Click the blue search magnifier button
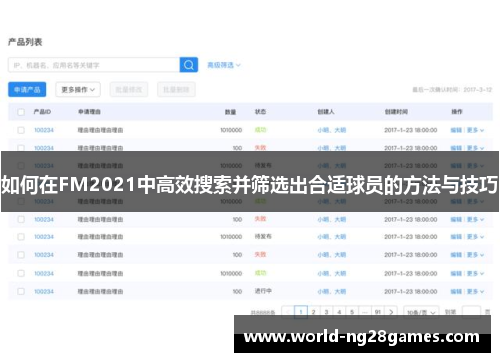This screenshot has height=362, width=500. [x=189, y=65]
